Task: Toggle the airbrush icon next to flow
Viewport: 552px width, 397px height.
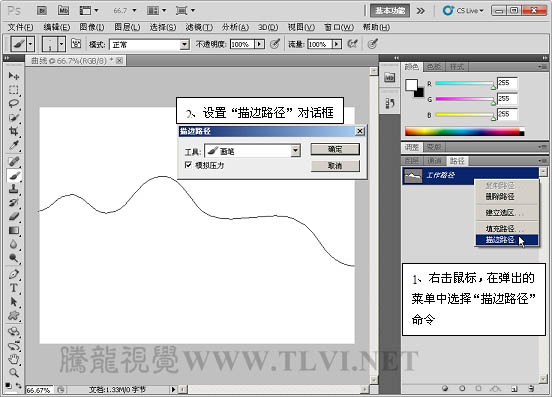Action: (352, 44)
